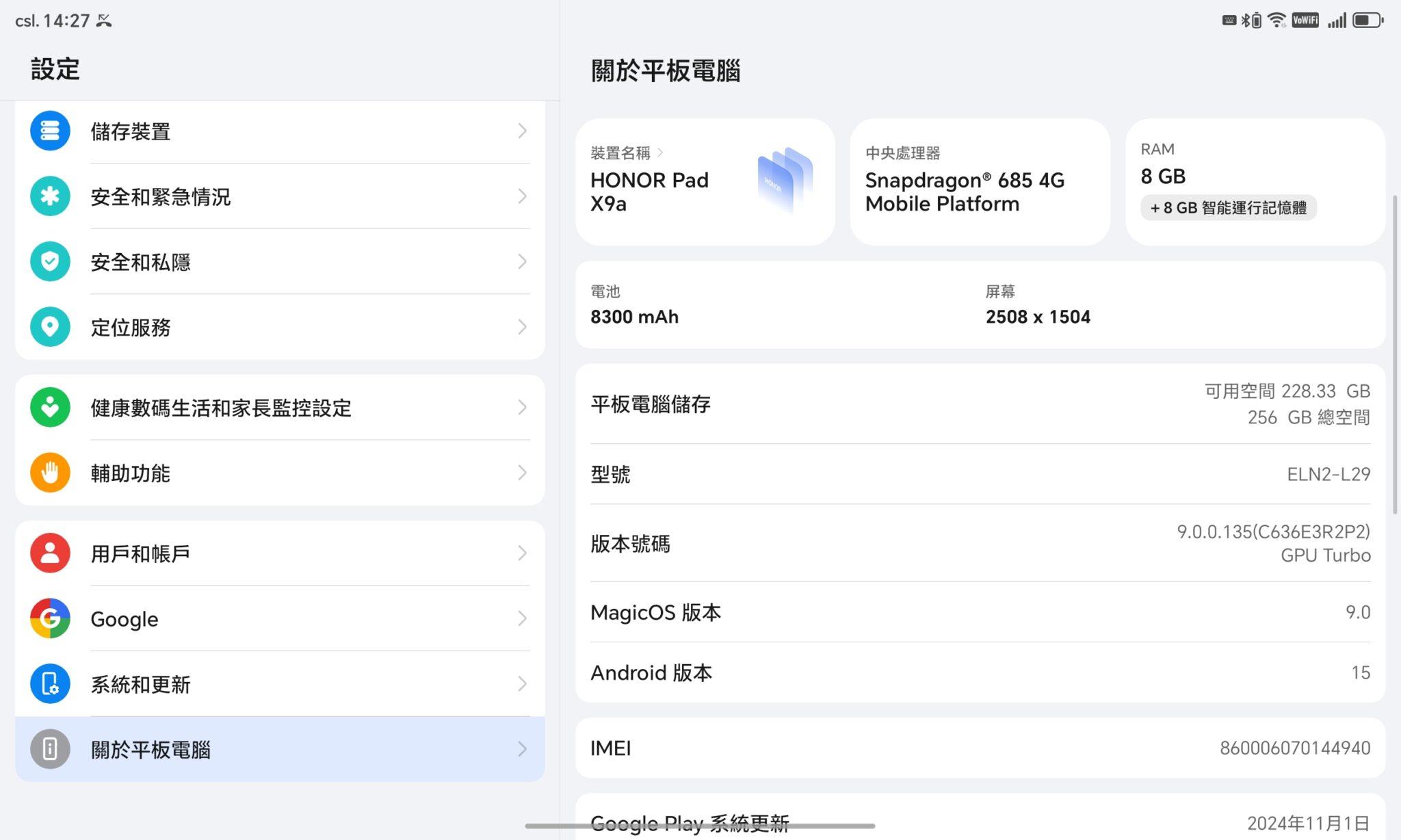Tap the 定位服務 location pin icon
This screenshot has width=1401, height=840.
pyautogui.click(x=50, y=327)
